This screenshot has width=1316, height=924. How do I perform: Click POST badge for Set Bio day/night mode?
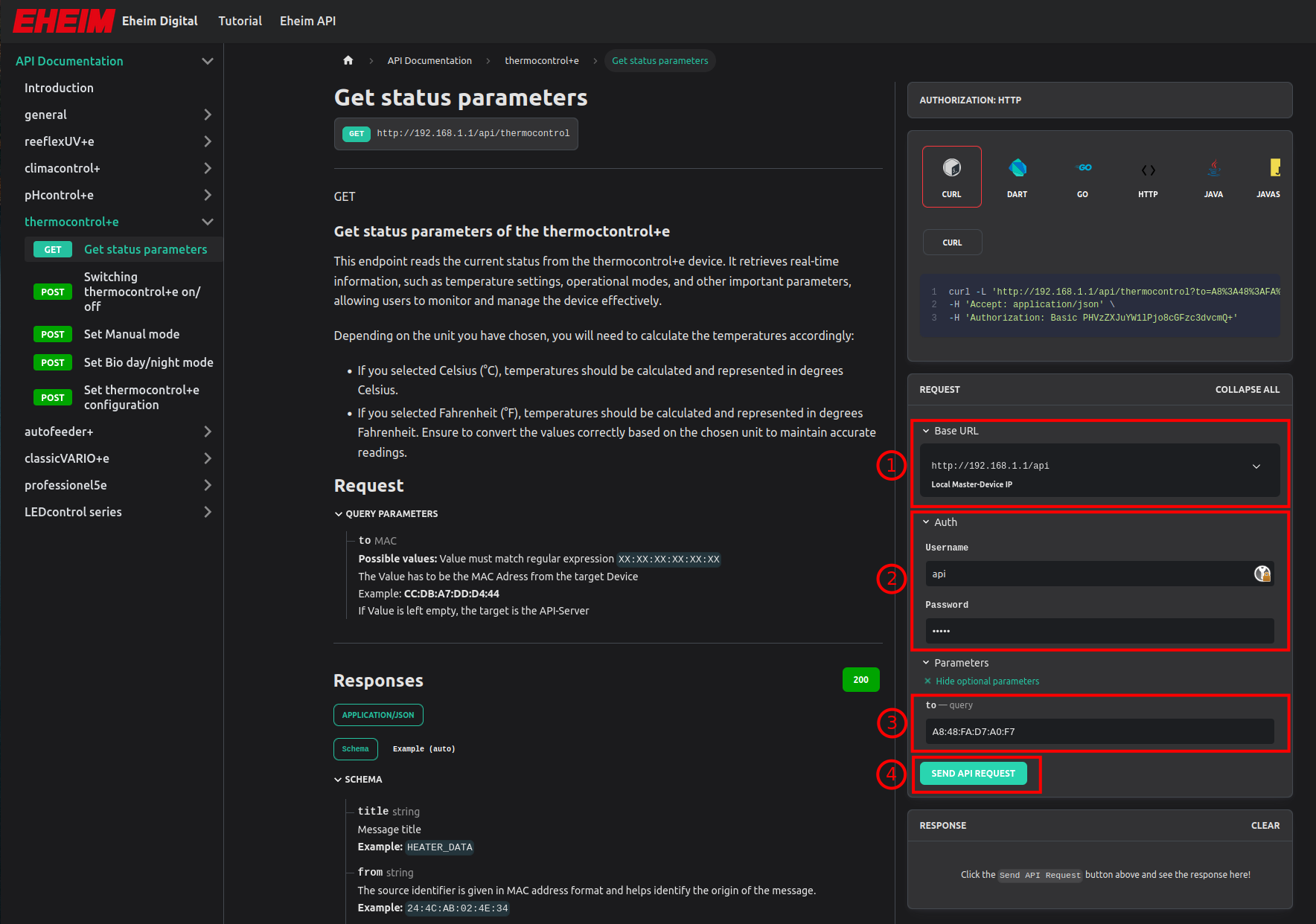click(53, 362)
